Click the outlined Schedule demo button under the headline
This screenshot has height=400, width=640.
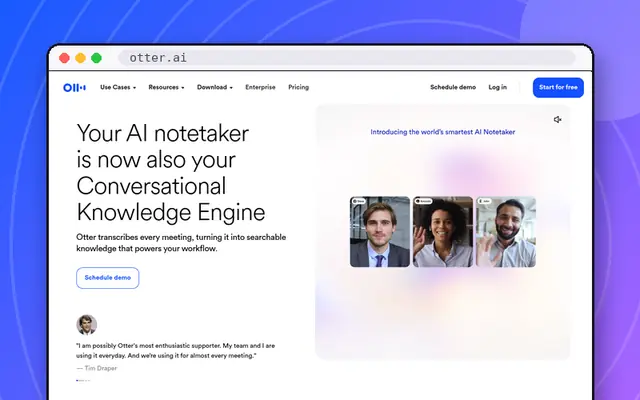pos(108,278)
